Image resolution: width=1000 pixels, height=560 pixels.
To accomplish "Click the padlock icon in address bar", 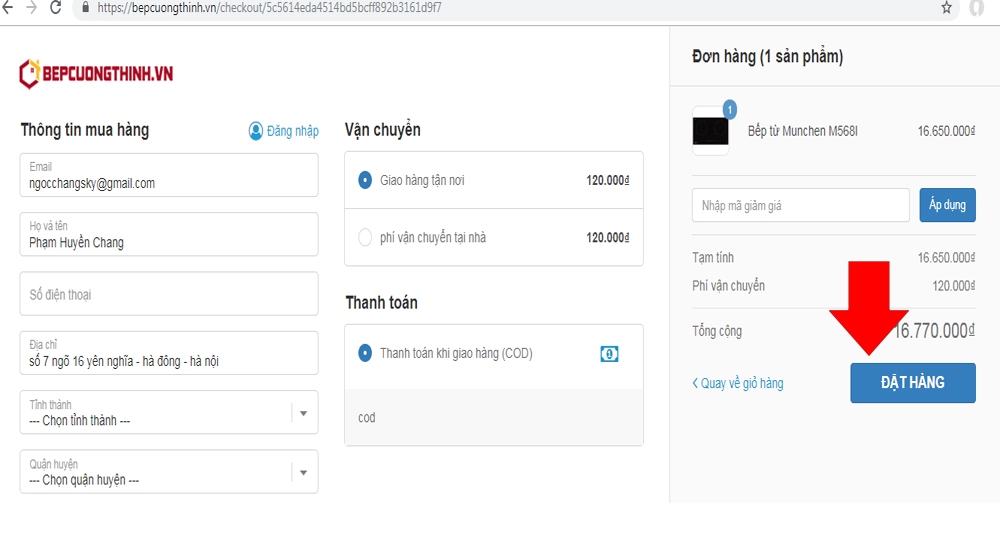I will [84, 7].
